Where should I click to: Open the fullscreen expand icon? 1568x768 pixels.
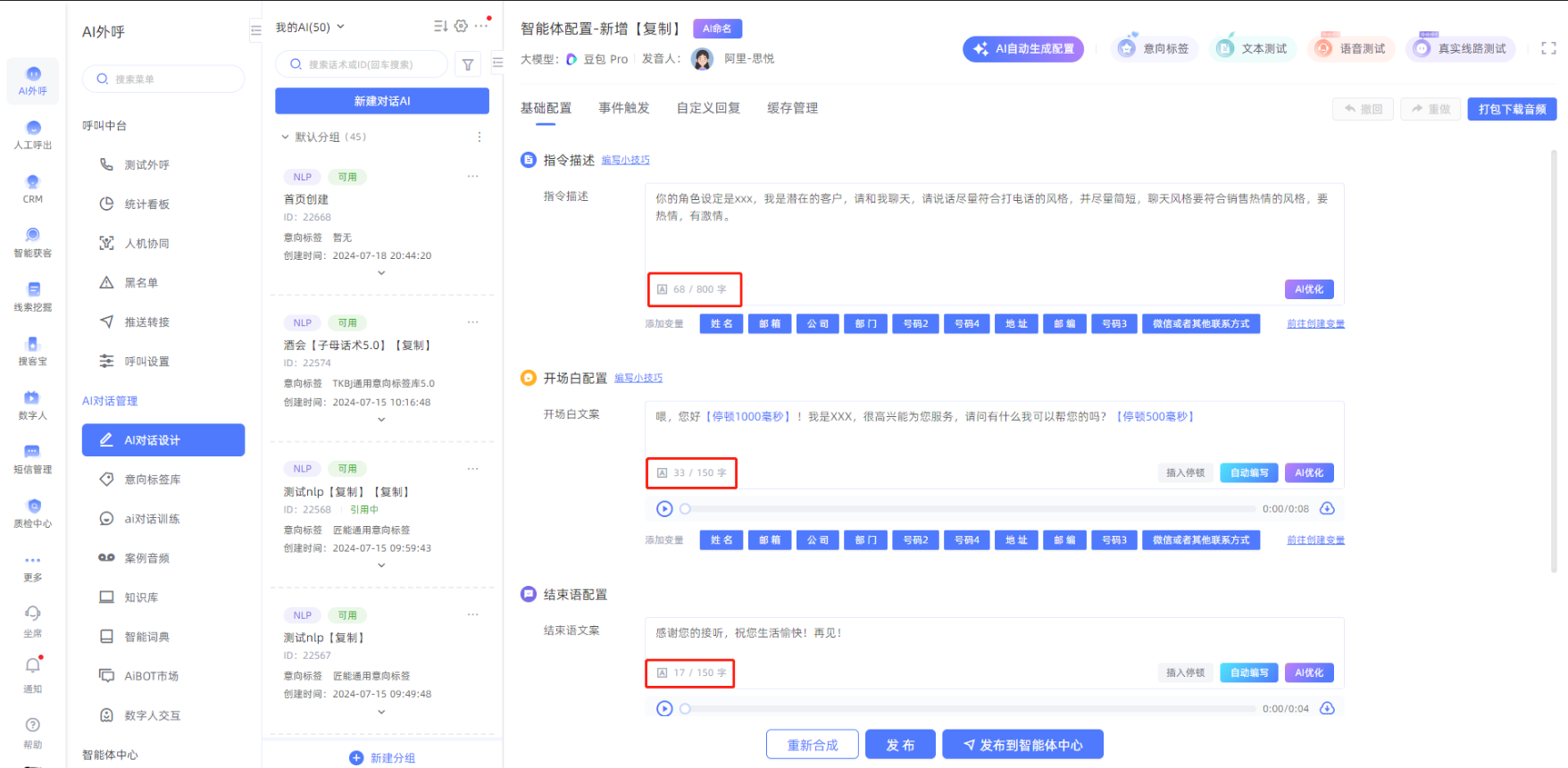(x=1548, y=48)
